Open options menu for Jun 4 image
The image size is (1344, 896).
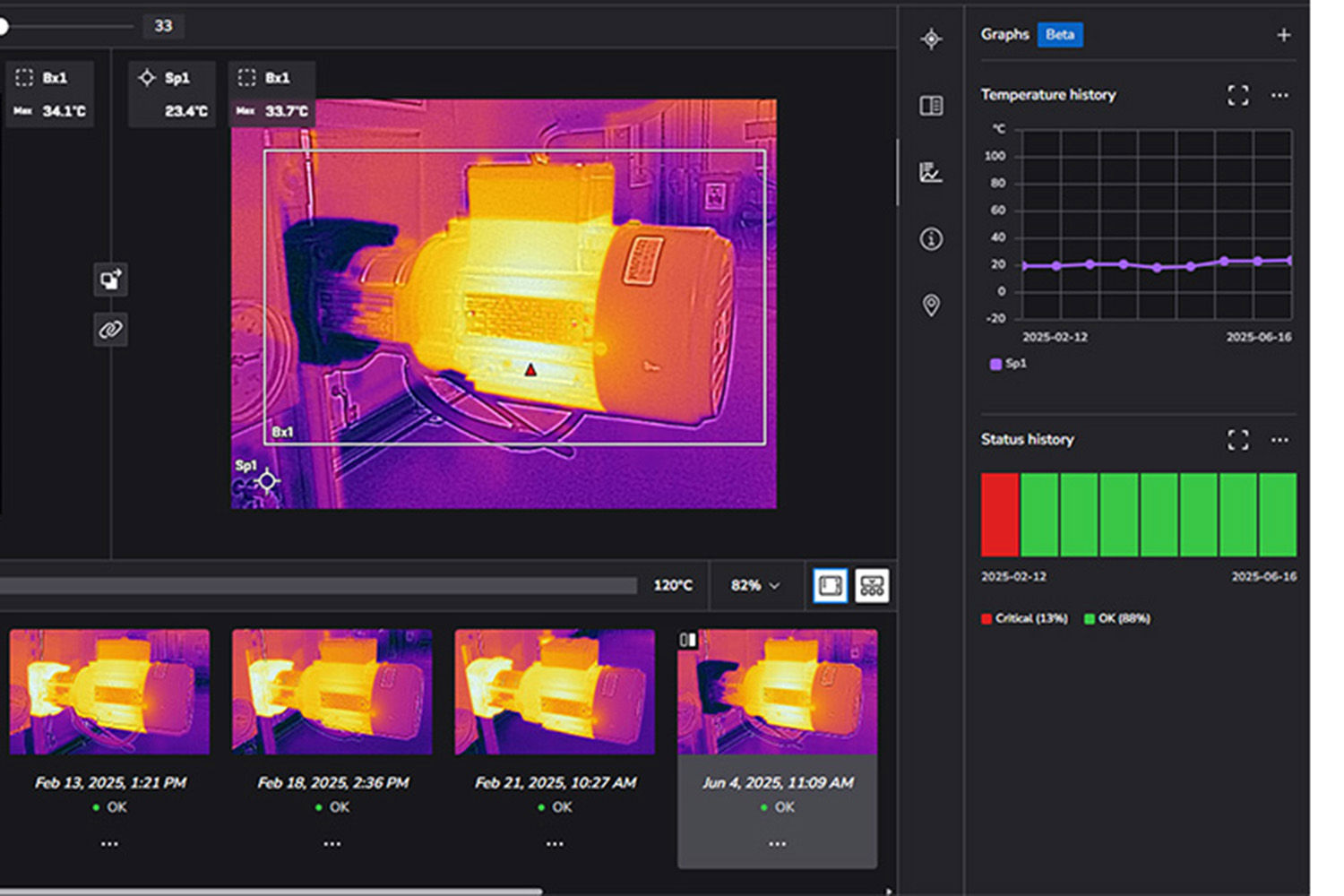pyautogui.click(x=777, y=844)
